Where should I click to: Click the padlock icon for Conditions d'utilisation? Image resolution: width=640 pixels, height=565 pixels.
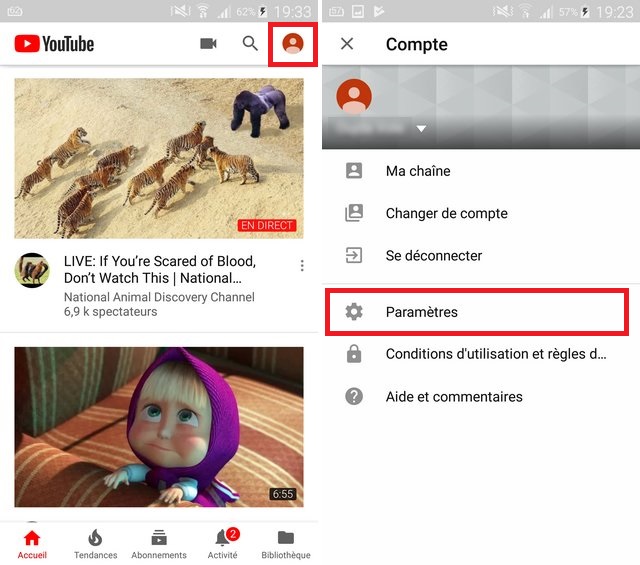coord(354,354)
